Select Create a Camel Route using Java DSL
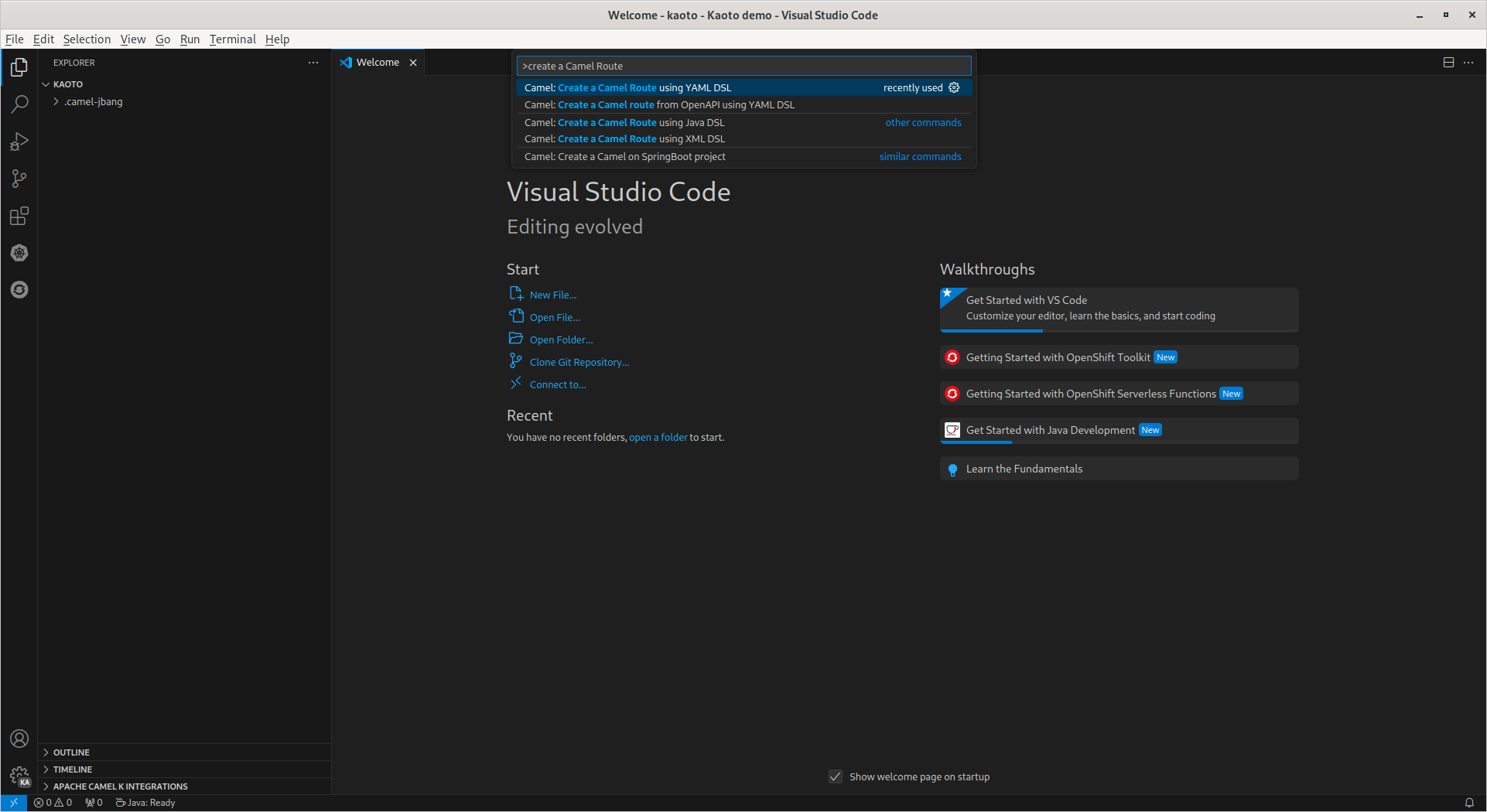The width and height of the screenshot is (1487, 812). pos(743,122)
